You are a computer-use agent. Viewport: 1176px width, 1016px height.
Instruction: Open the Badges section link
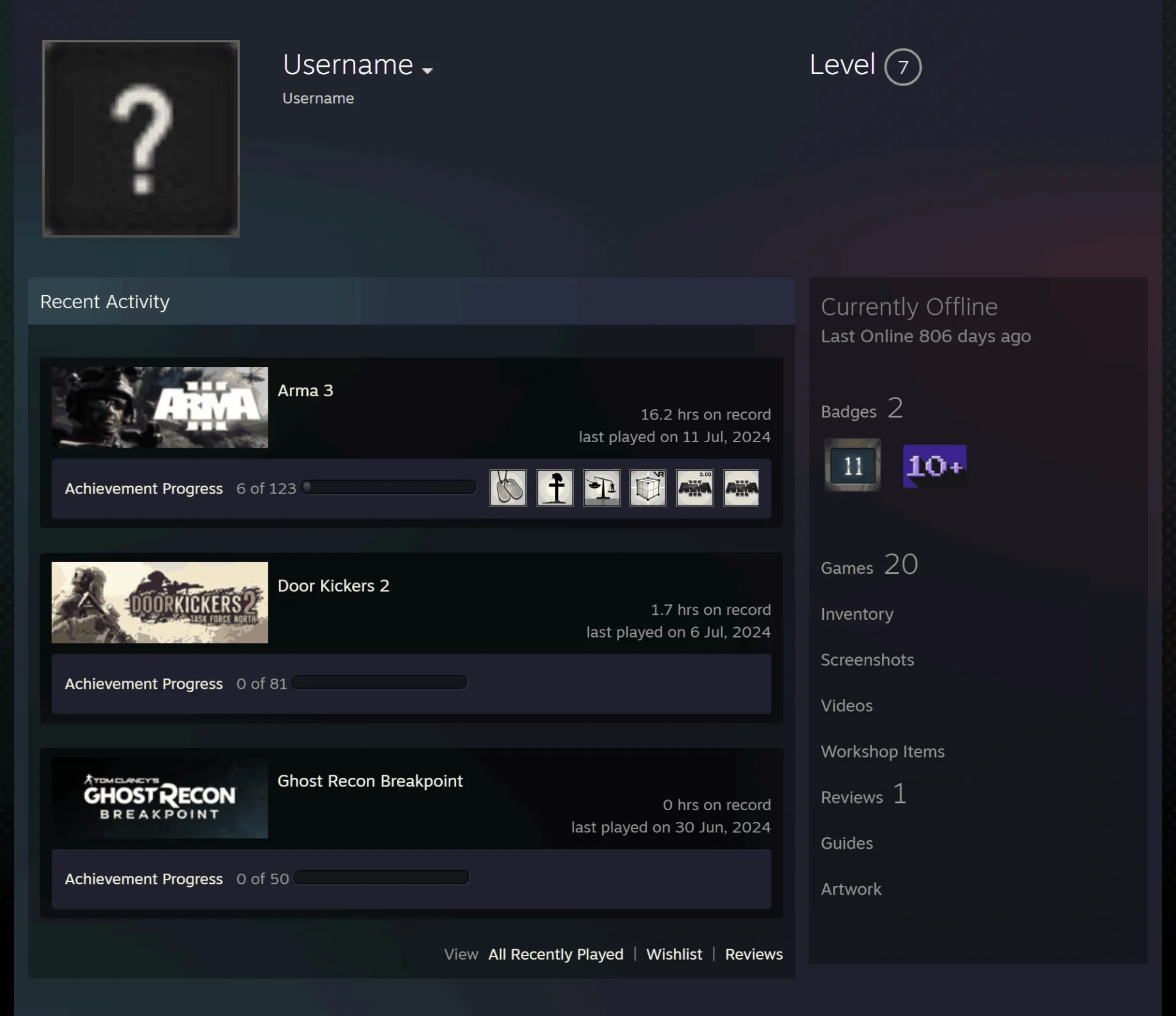(x=862, y=409)
